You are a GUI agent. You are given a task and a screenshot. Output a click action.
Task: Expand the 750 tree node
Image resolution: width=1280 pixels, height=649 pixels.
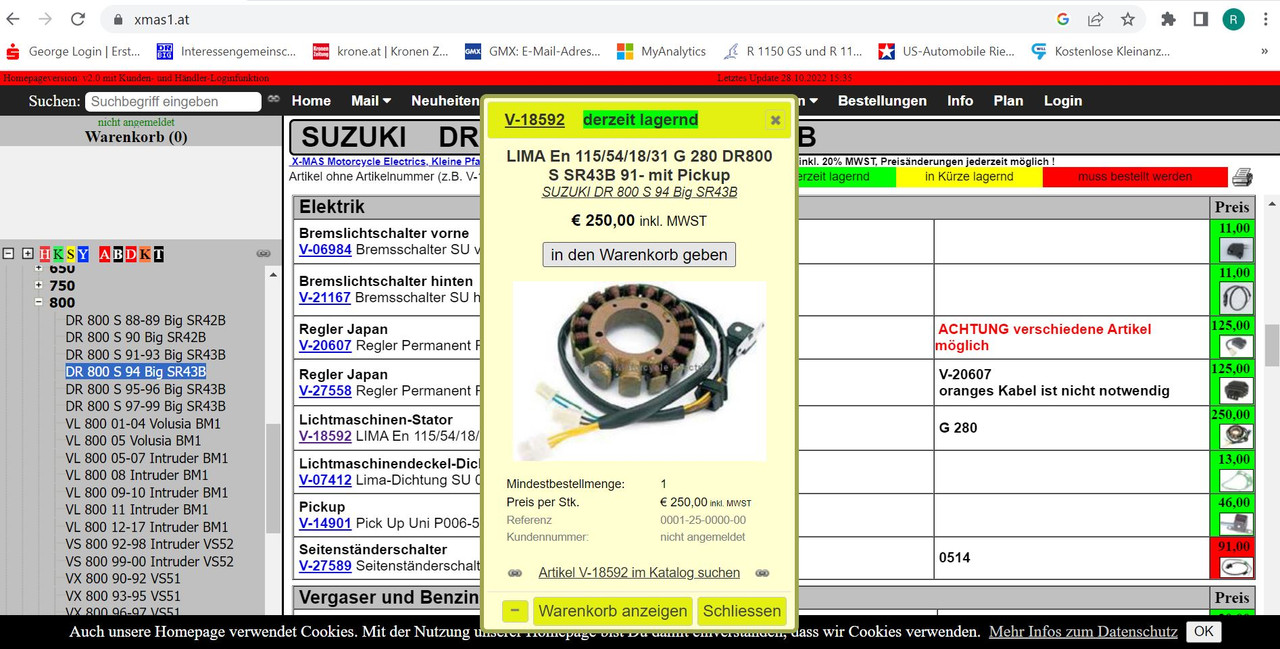point(39,285)
